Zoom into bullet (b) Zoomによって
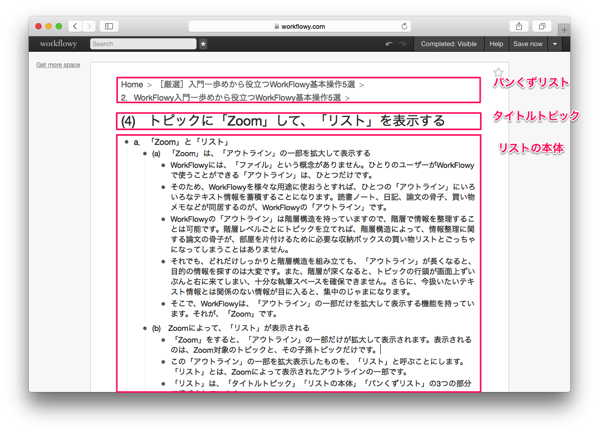 coord(145,328)
